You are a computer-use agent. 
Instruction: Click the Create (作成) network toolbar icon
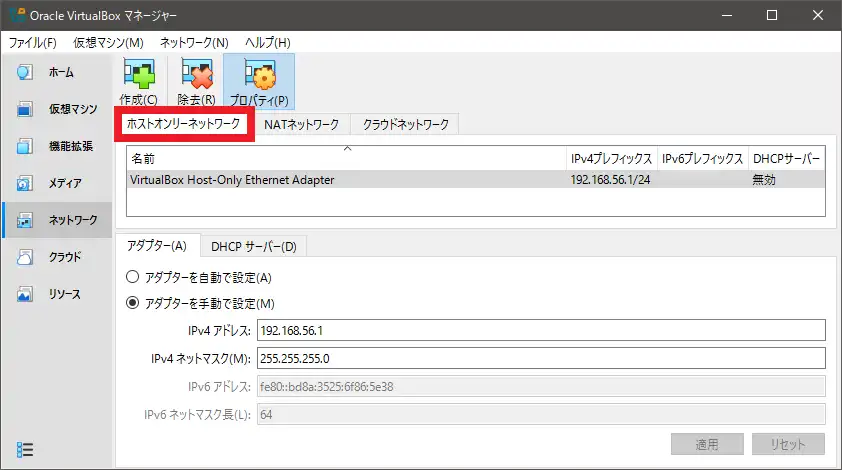(x=139, y=82)
